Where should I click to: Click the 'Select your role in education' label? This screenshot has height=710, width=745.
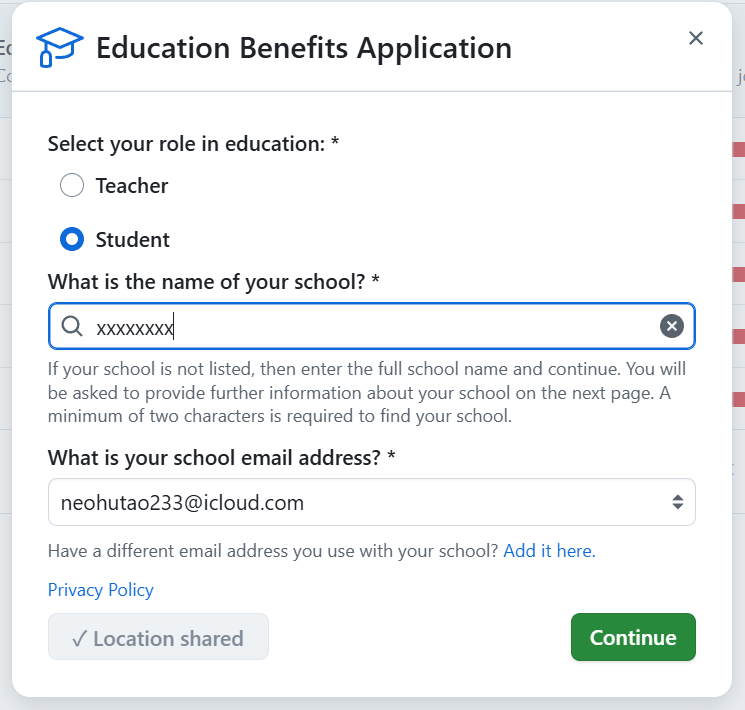[193, 144]
